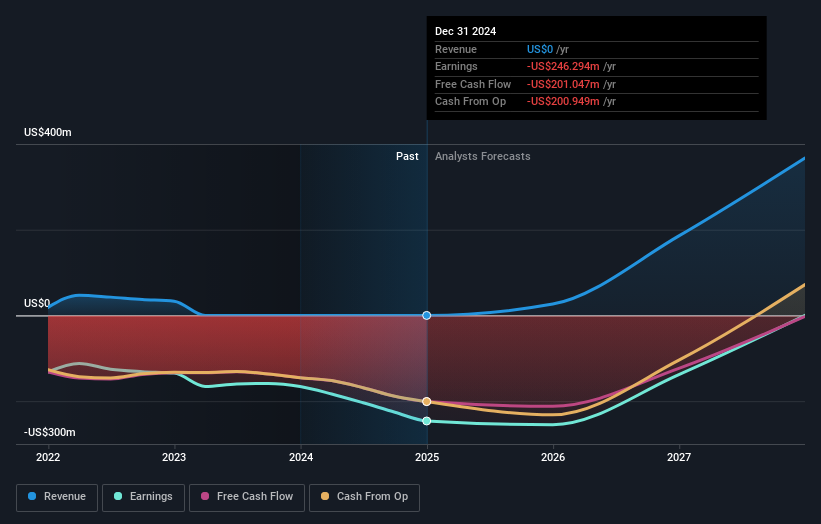Toggle Free Cash Flow legend item
The image size is (821, 524).
244,496
